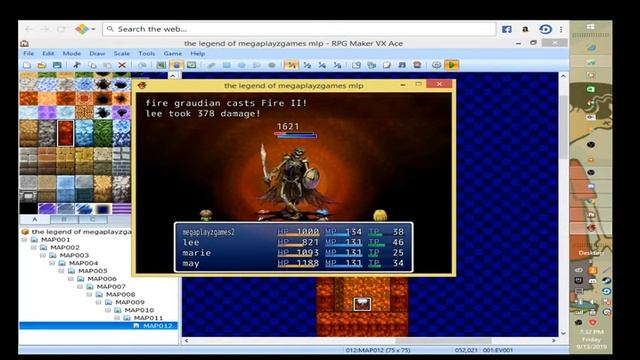The height and width of the screenshot is (360, 640).
Task: Open the Tools menu
Action: pos(147,53)
